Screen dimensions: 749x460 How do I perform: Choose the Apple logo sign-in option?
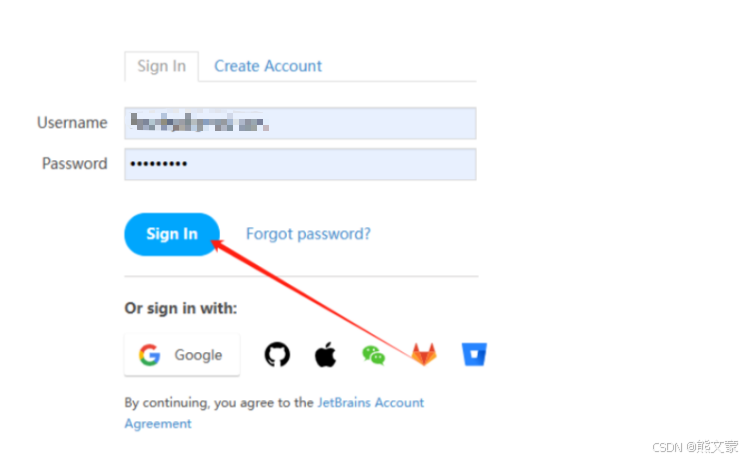click(325, 354)
